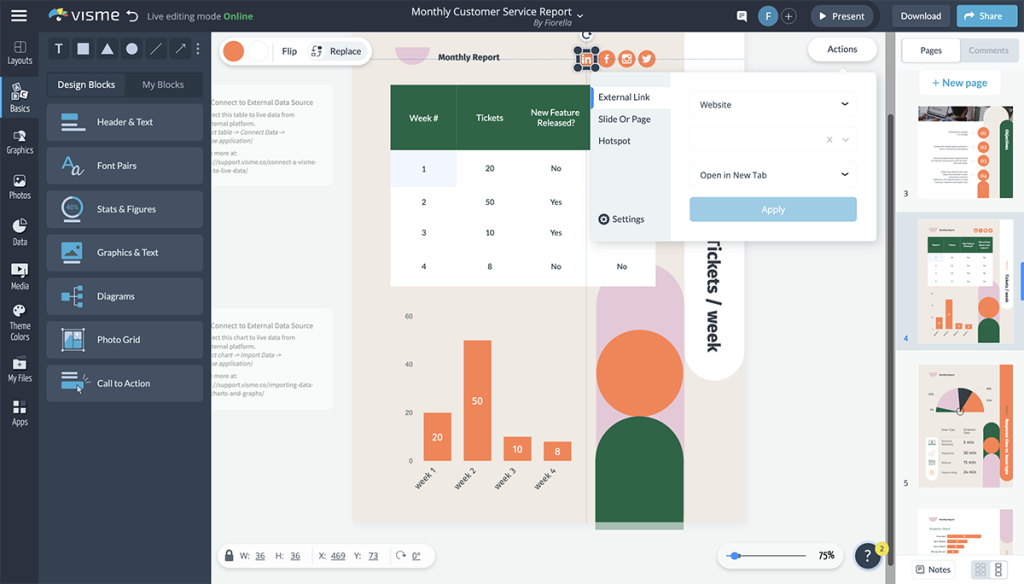Open the Data panel in the sidebar
The width and height of the screenshot is (1024, 584).
coord(19,228)
